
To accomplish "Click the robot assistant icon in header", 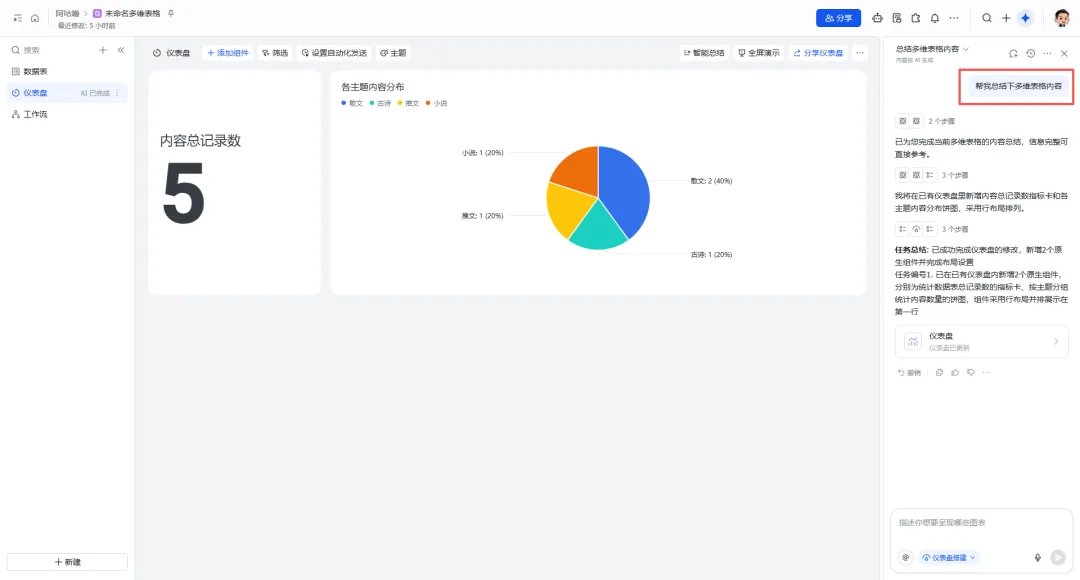I will point(877,18).
